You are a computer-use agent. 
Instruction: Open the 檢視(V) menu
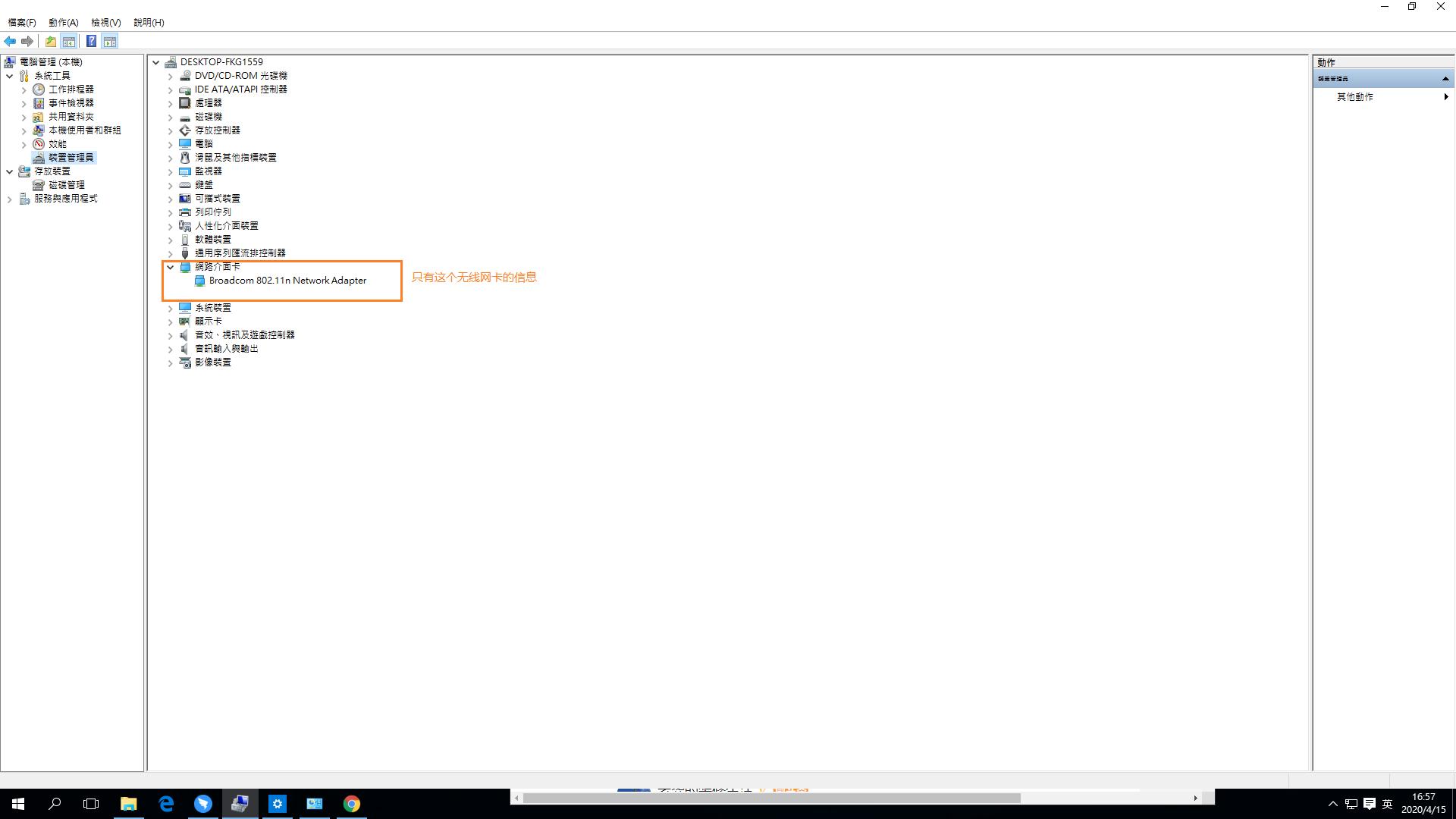(x=105, y=22)
